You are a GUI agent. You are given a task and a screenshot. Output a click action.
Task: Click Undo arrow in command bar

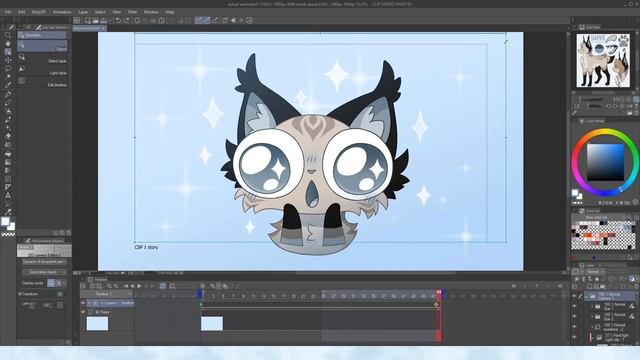[x=118, y=20]
